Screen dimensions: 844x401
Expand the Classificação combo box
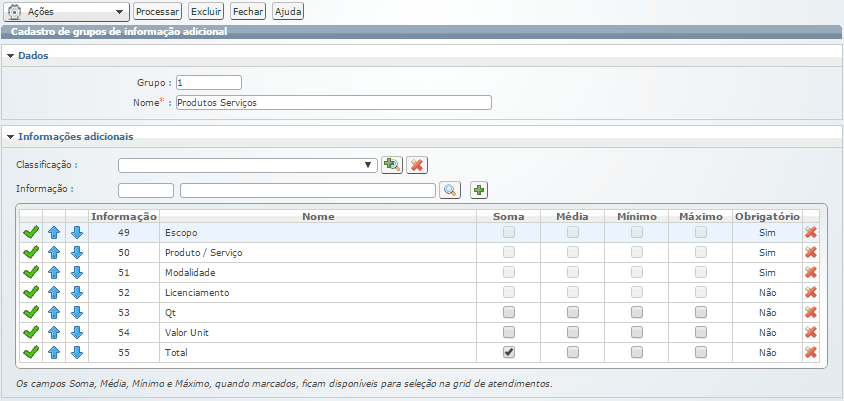pyautogui.click(x=370, y=165)
